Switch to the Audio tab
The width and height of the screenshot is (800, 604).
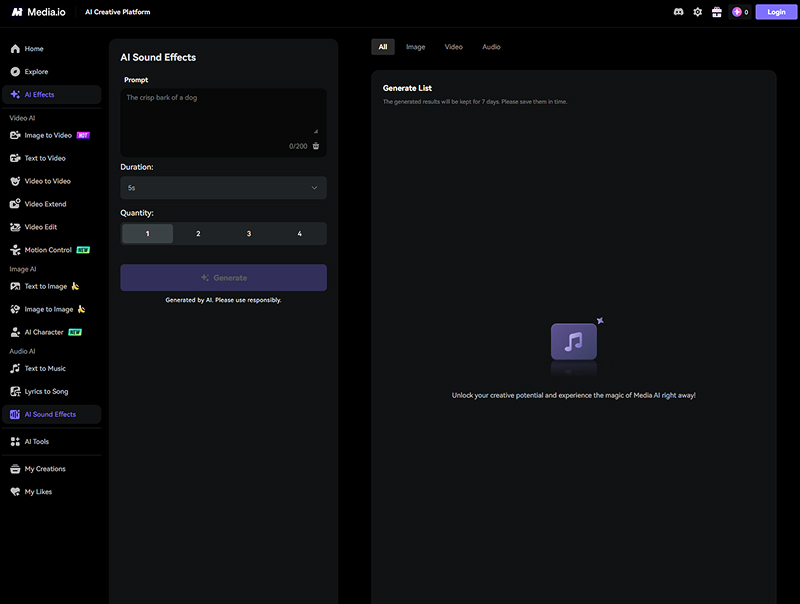pos(491,47)
